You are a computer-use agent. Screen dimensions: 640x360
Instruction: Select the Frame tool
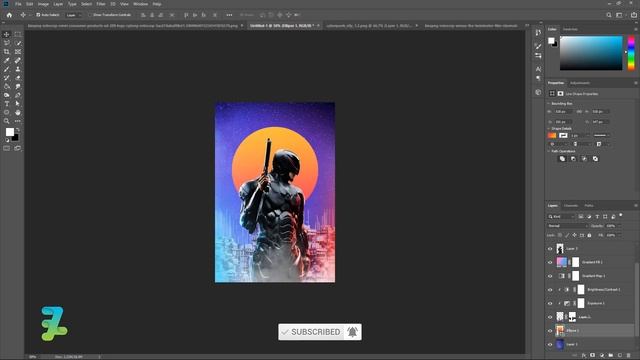[x=18, y=52]
